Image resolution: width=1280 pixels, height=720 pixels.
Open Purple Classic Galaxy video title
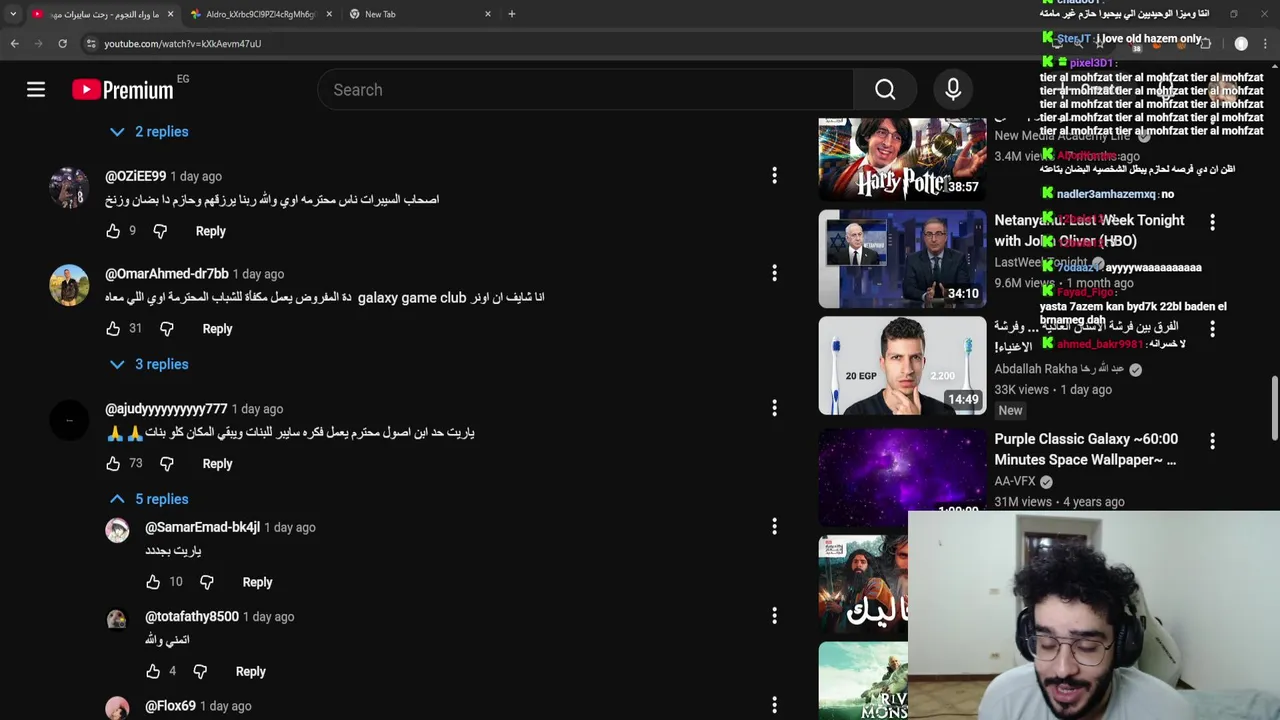click(x=1086, y=449)
